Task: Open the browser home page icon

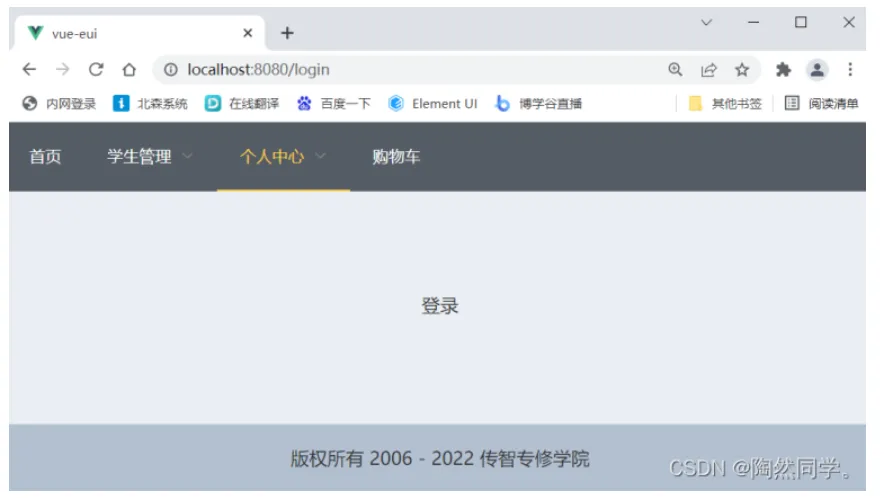Action: [129, 69]
